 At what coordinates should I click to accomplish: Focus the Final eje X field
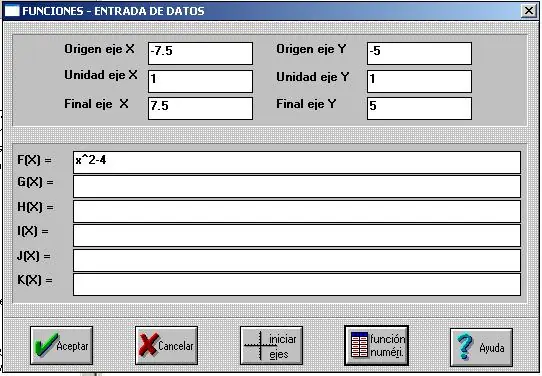point(200,109)
